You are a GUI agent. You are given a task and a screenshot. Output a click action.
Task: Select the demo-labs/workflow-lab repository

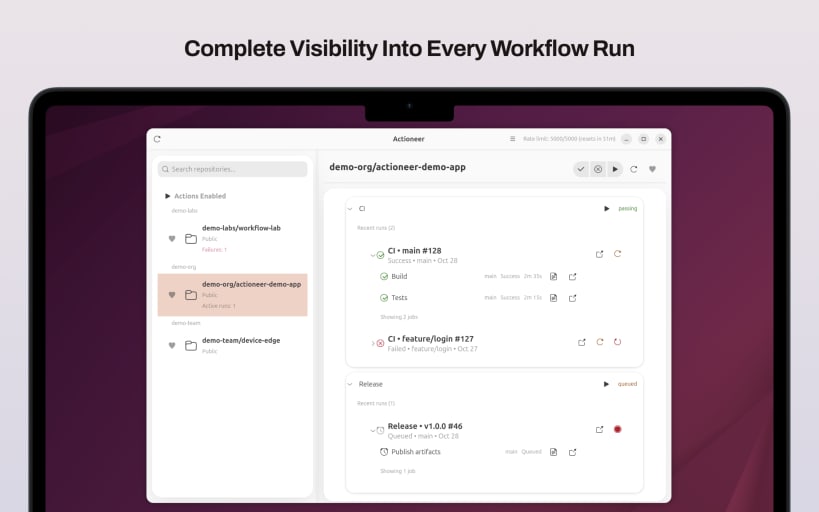tap(232, 239)
